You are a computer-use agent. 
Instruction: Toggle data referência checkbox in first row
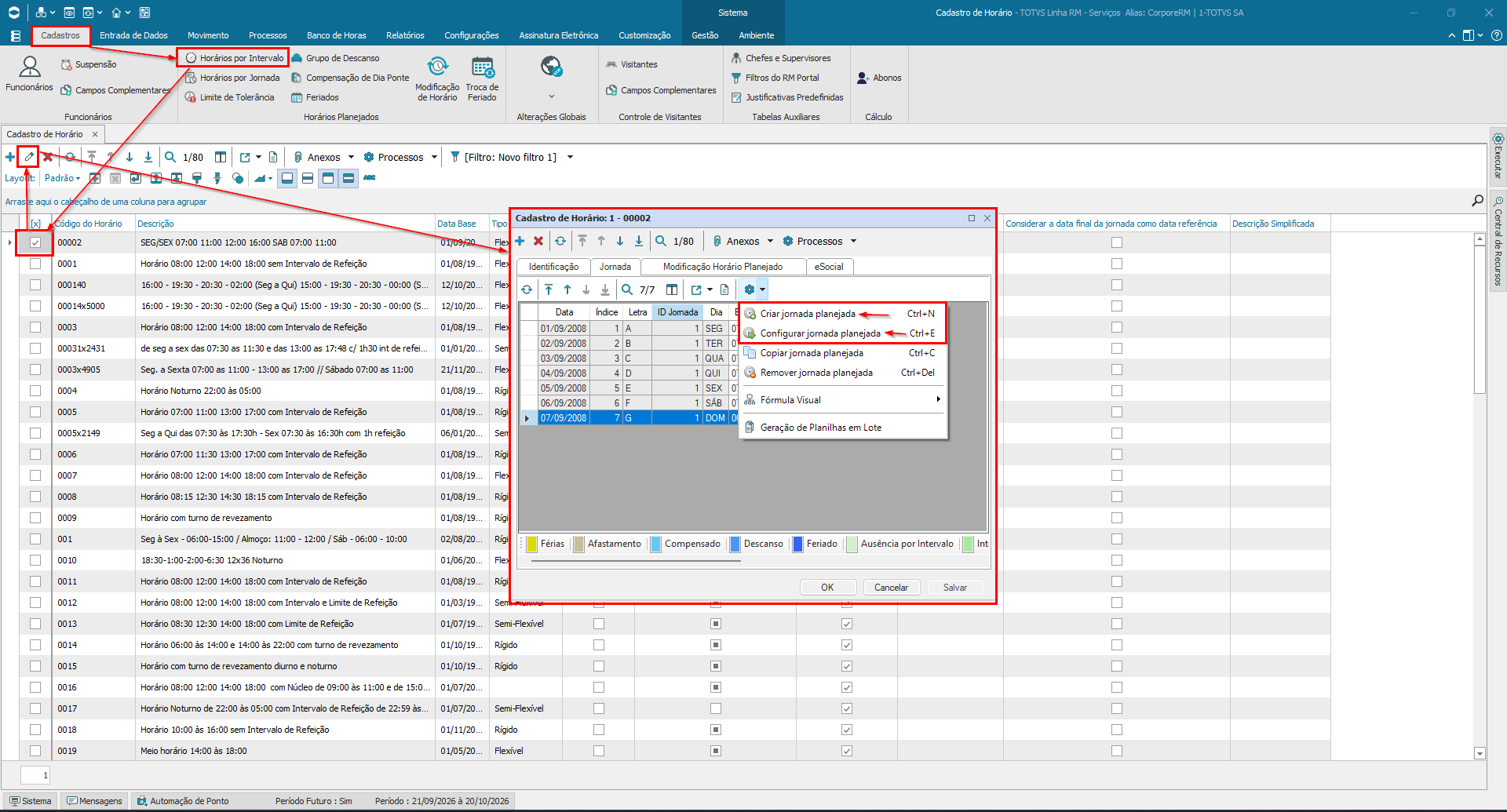tap(1117, 242)
